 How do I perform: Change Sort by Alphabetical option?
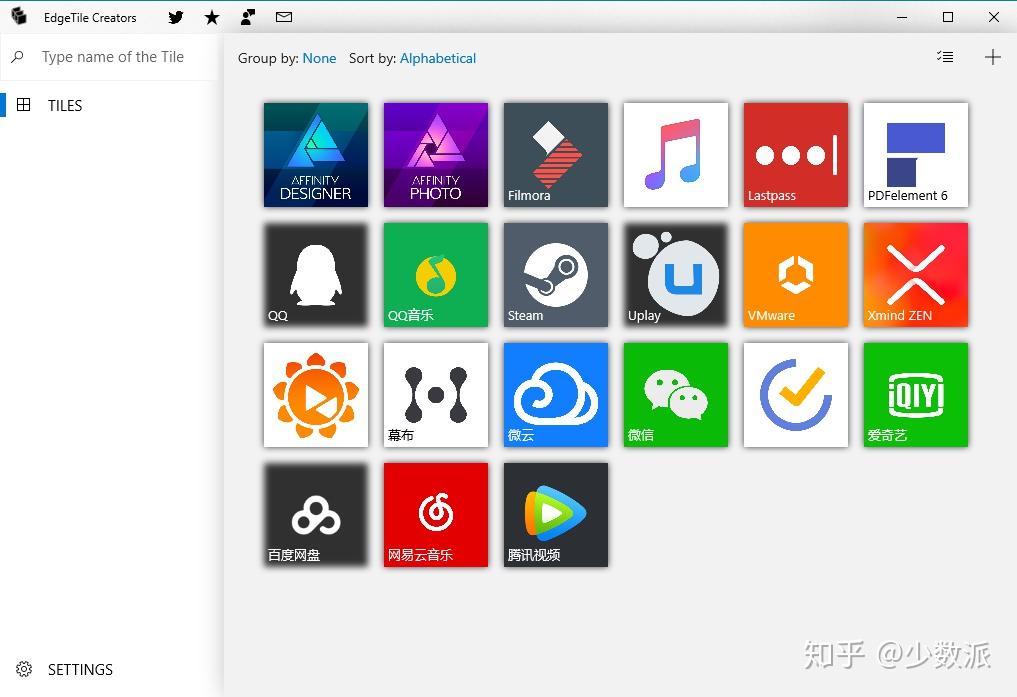pos(438,58)
